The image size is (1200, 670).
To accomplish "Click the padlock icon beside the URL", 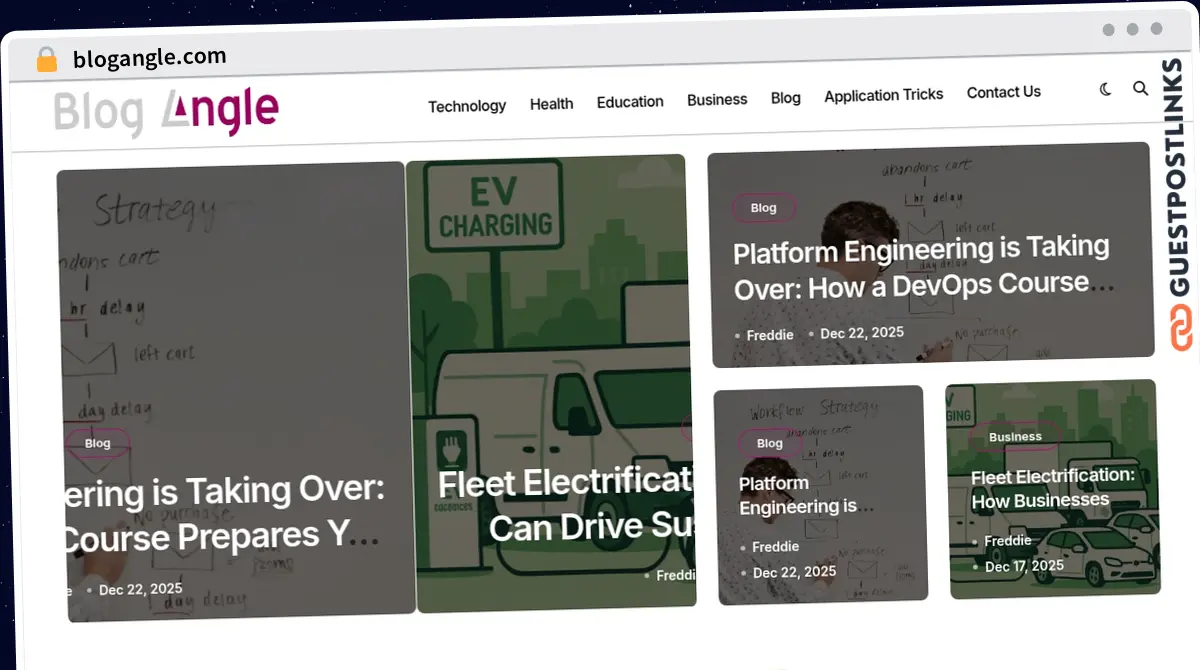I will (46, 60).
